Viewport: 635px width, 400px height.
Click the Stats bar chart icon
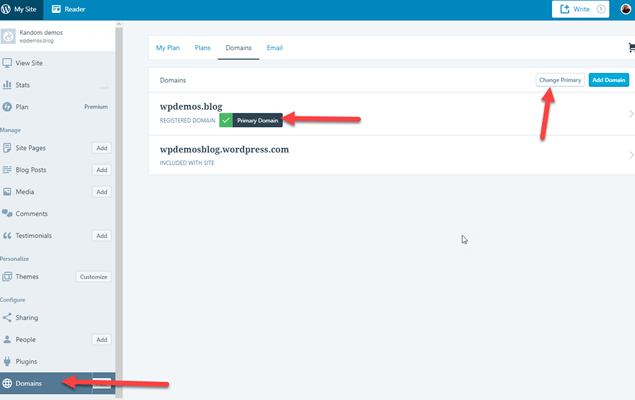pos(7,85)
